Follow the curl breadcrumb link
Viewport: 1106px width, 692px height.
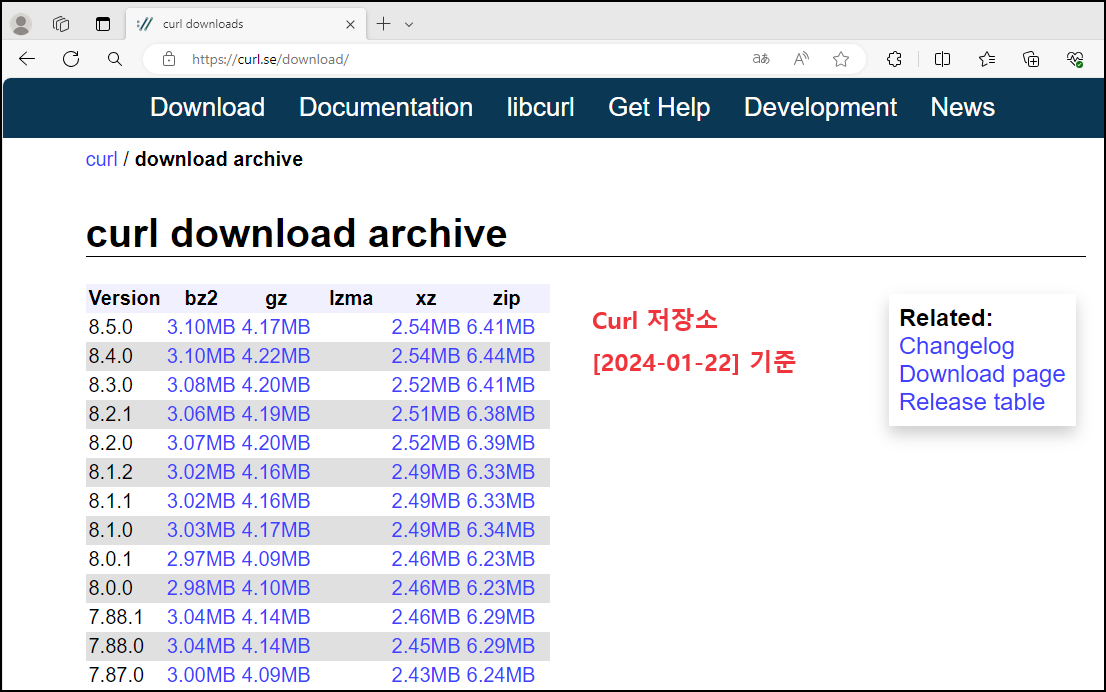coord(102,159)
